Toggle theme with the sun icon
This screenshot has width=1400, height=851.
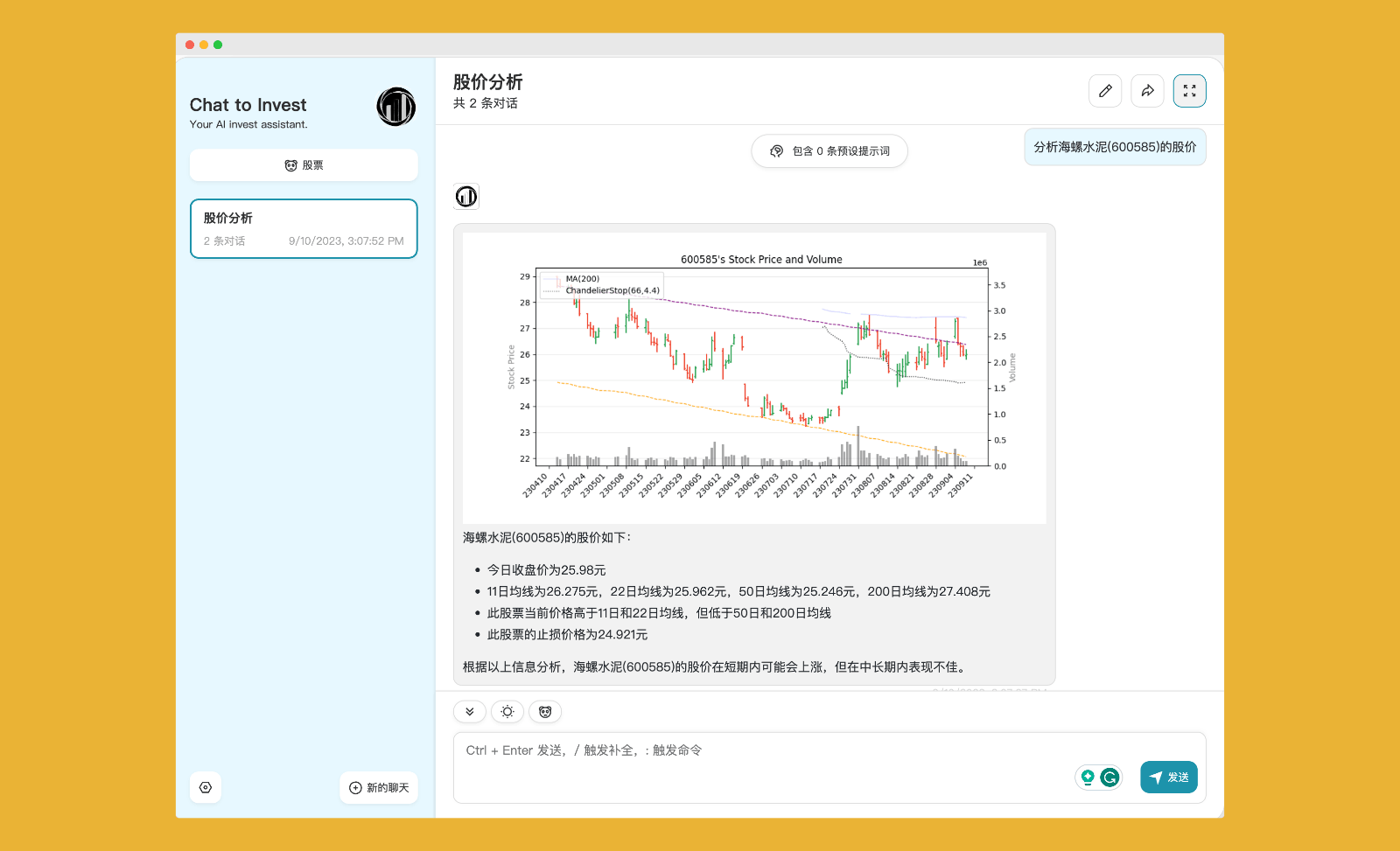[x=507, y=712]
